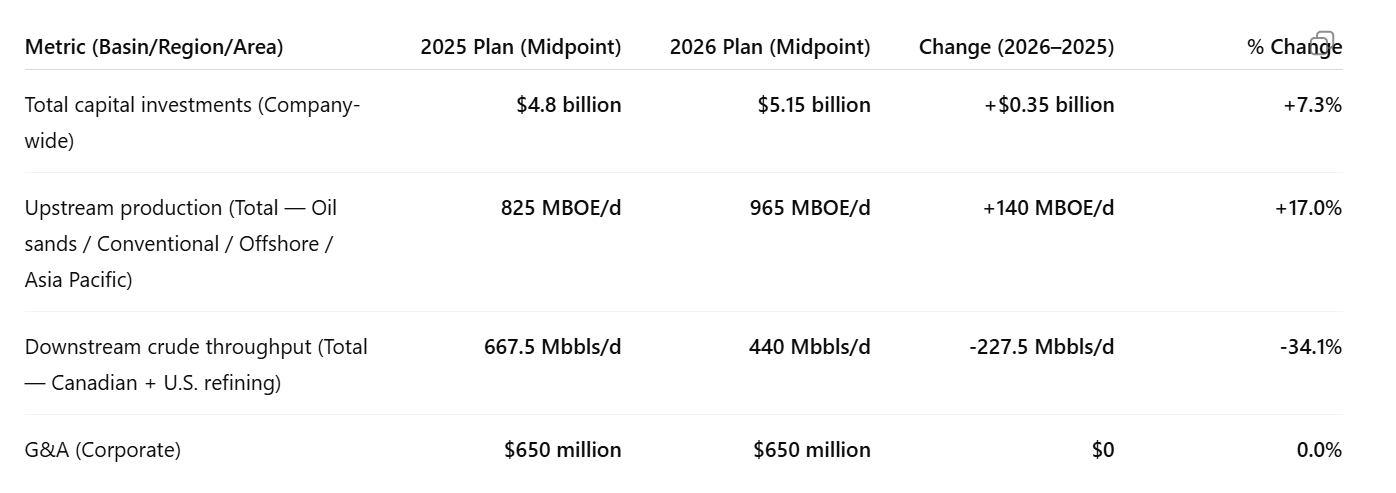Click the -227.5 Mbbls/d change cell
The height and width of the screenshot is (493, 1396).
point(1042,347)
